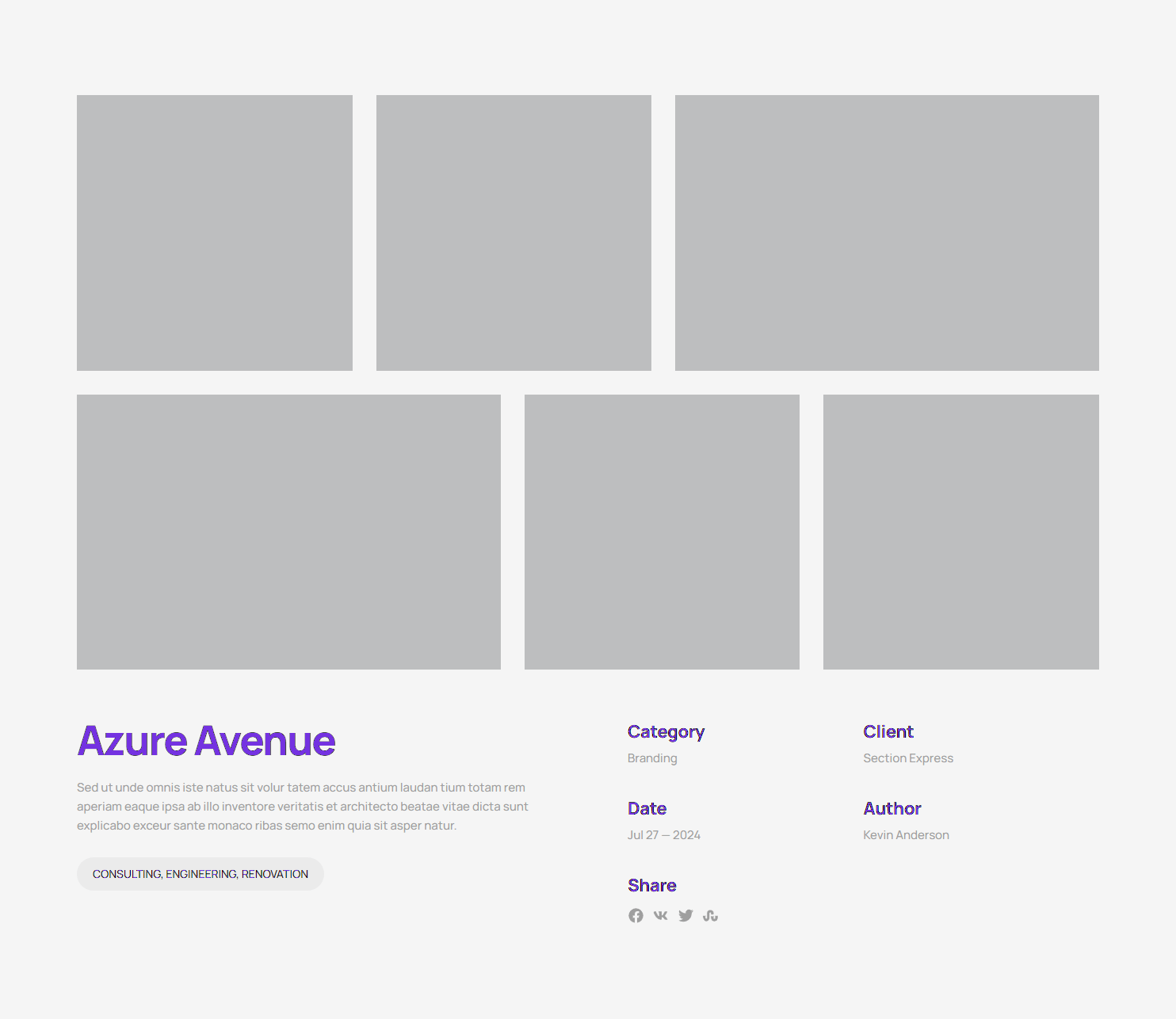Open the last image in bottom row
The width and height of the screenshot is (1176, 1019).
(960, 532)
